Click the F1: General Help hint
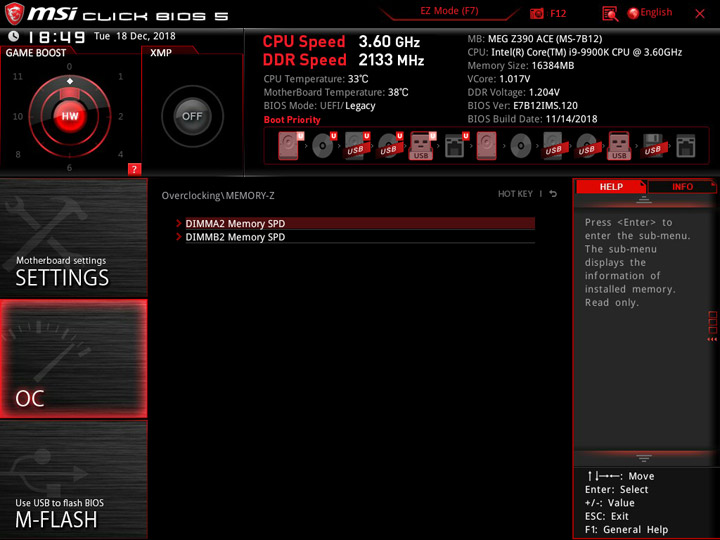 (626, 529)
